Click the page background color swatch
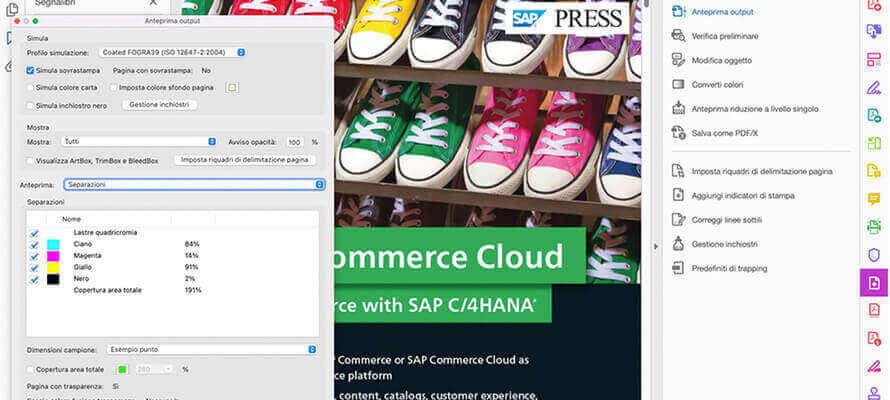 pyautogui.click(x=232, y=88)
